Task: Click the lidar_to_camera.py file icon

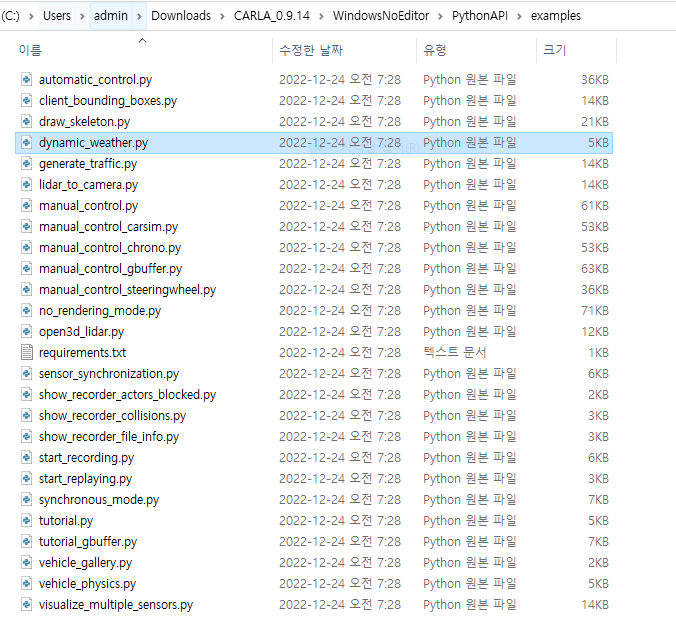Action: tap(27, 185)
